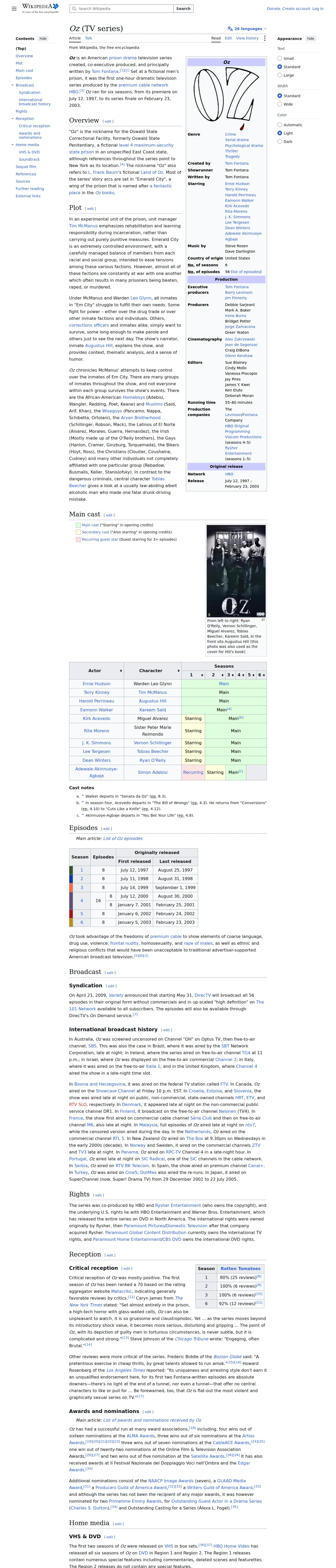
Task: Open Ernie Hudson in cast table
Action: (x=96, y=684)
